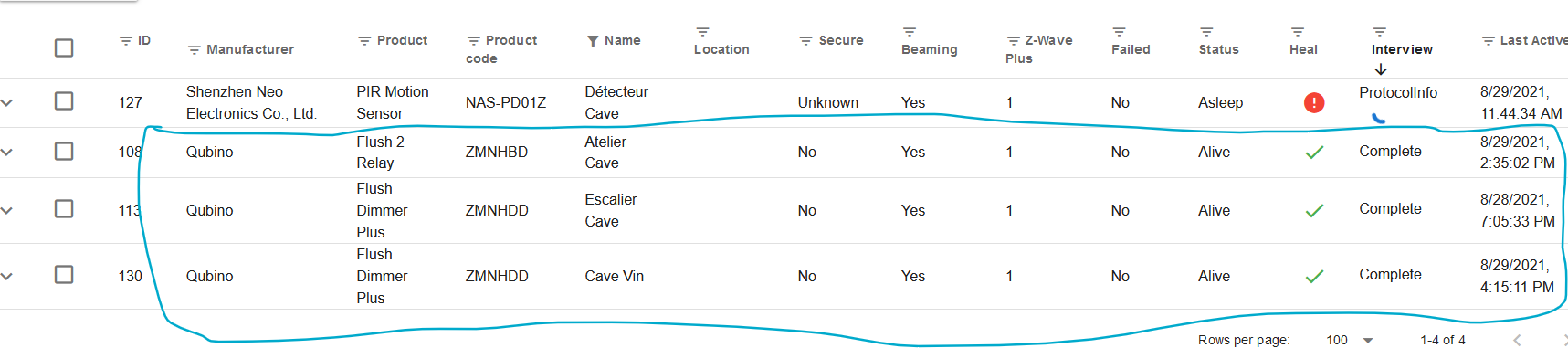Click the Atelier Cave name cell
The height and width of the screenshot is (348, 1568).
click(x=605, y=153)
